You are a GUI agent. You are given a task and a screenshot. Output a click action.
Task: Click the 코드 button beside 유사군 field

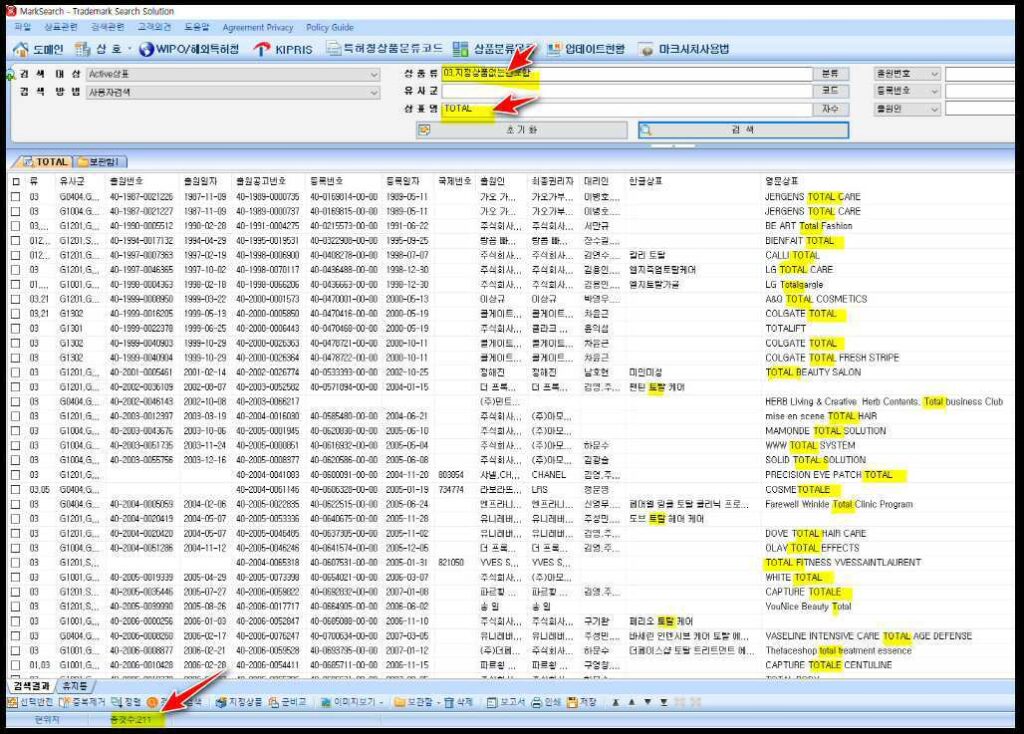(x=830, y=91)
